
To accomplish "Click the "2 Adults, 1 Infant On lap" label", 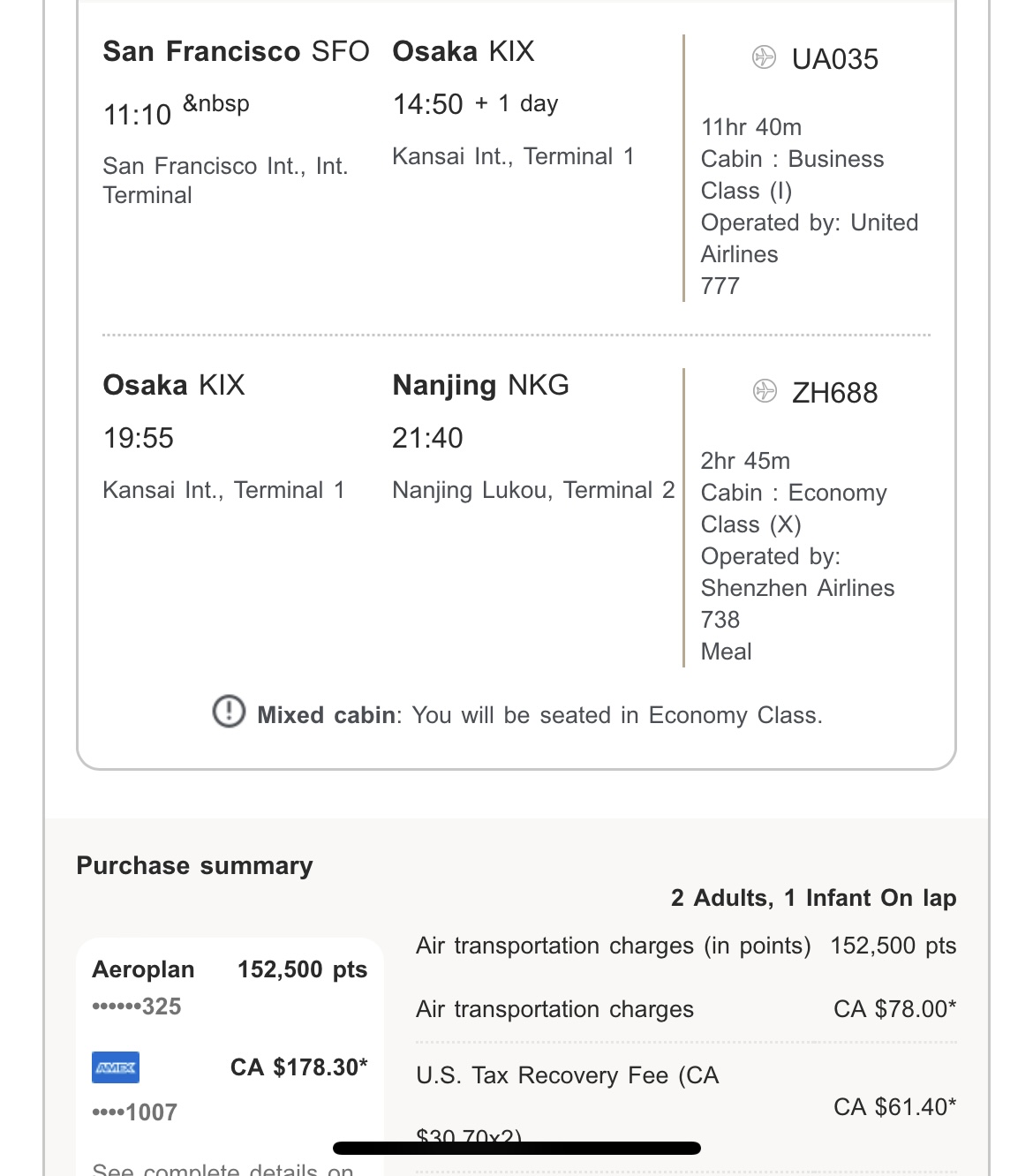I will tap(813, 898).
